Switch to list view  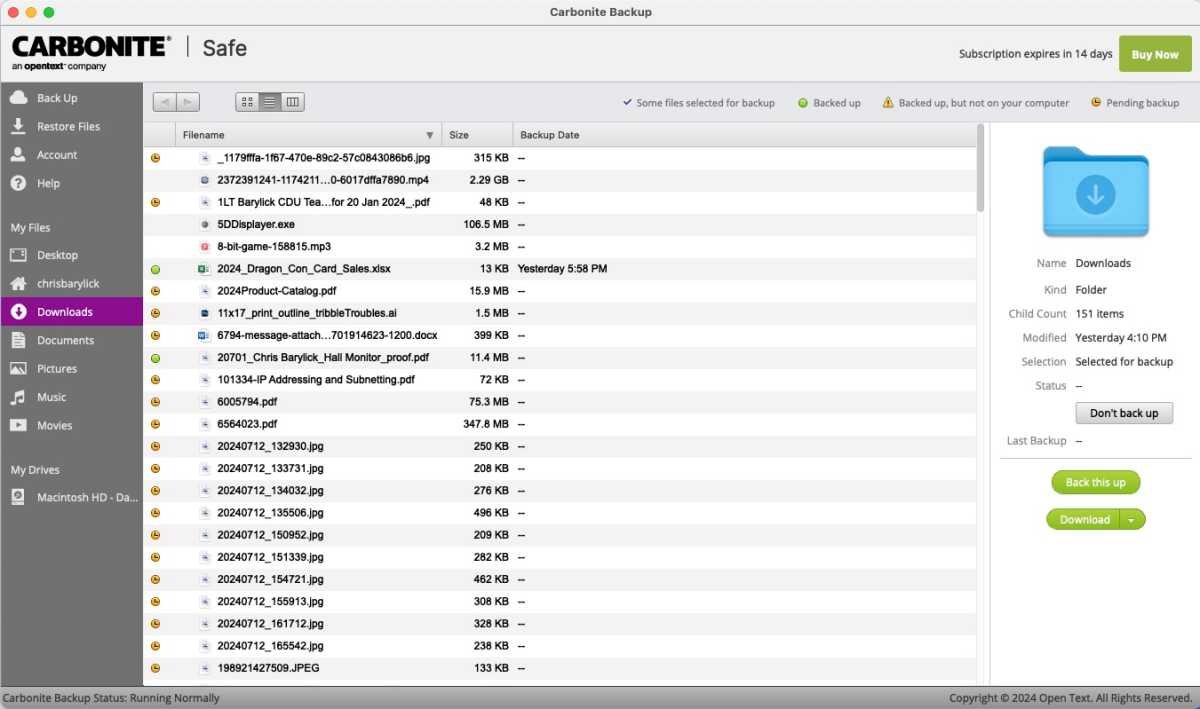click(270, 102)
